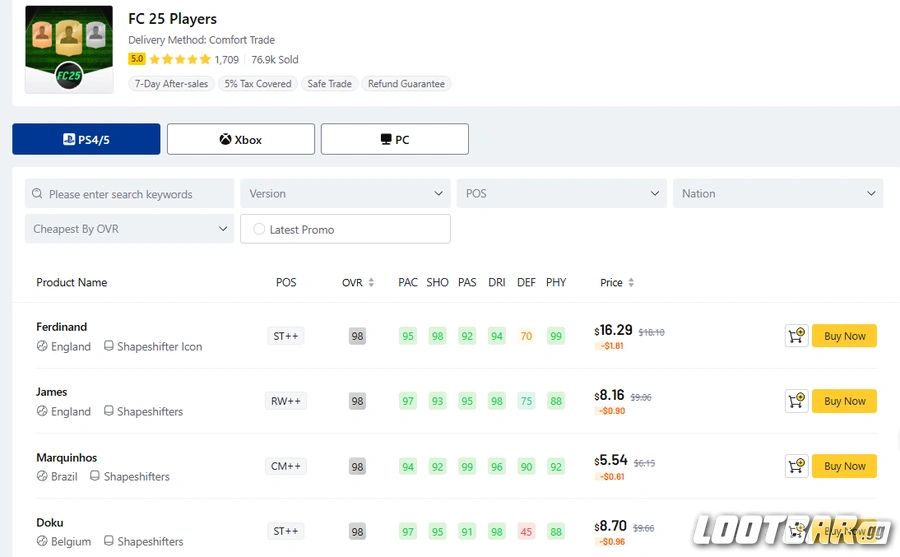Sort players by Price arrows icon
Image resolution: width=900 pixels, height=557 pixels.
click(631, 283)
